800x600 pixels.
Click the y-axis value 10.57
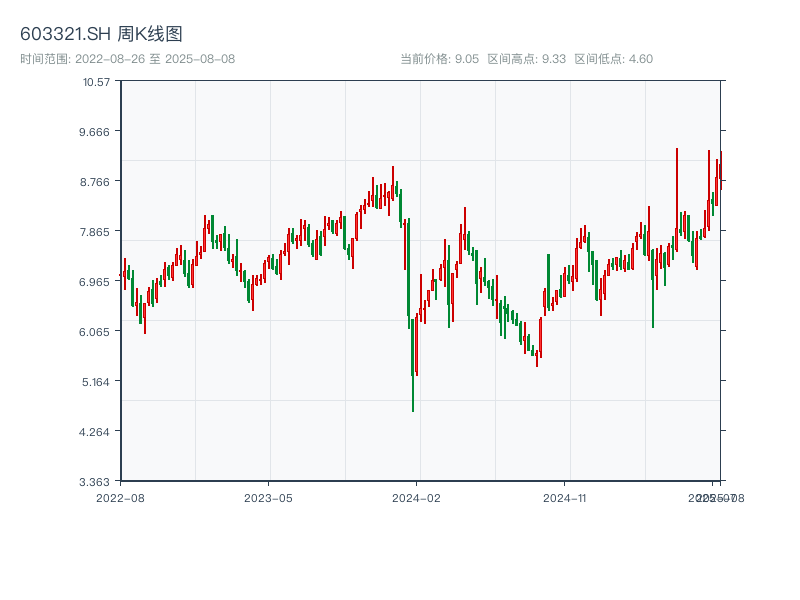pyautogui.click(x=96, y=82)
